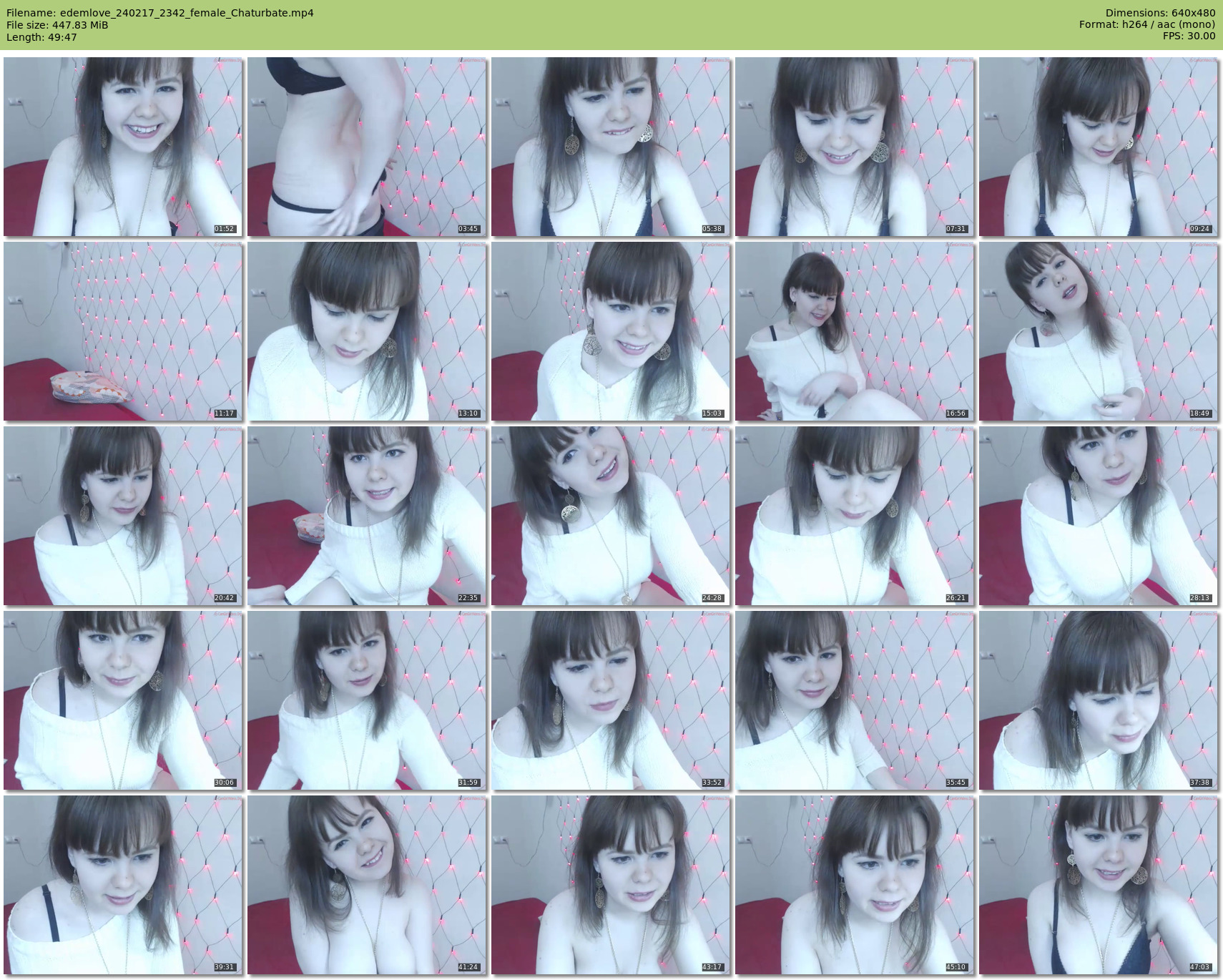Open the frame marked 43:17
1223x980 pixels.
[610, 885]
